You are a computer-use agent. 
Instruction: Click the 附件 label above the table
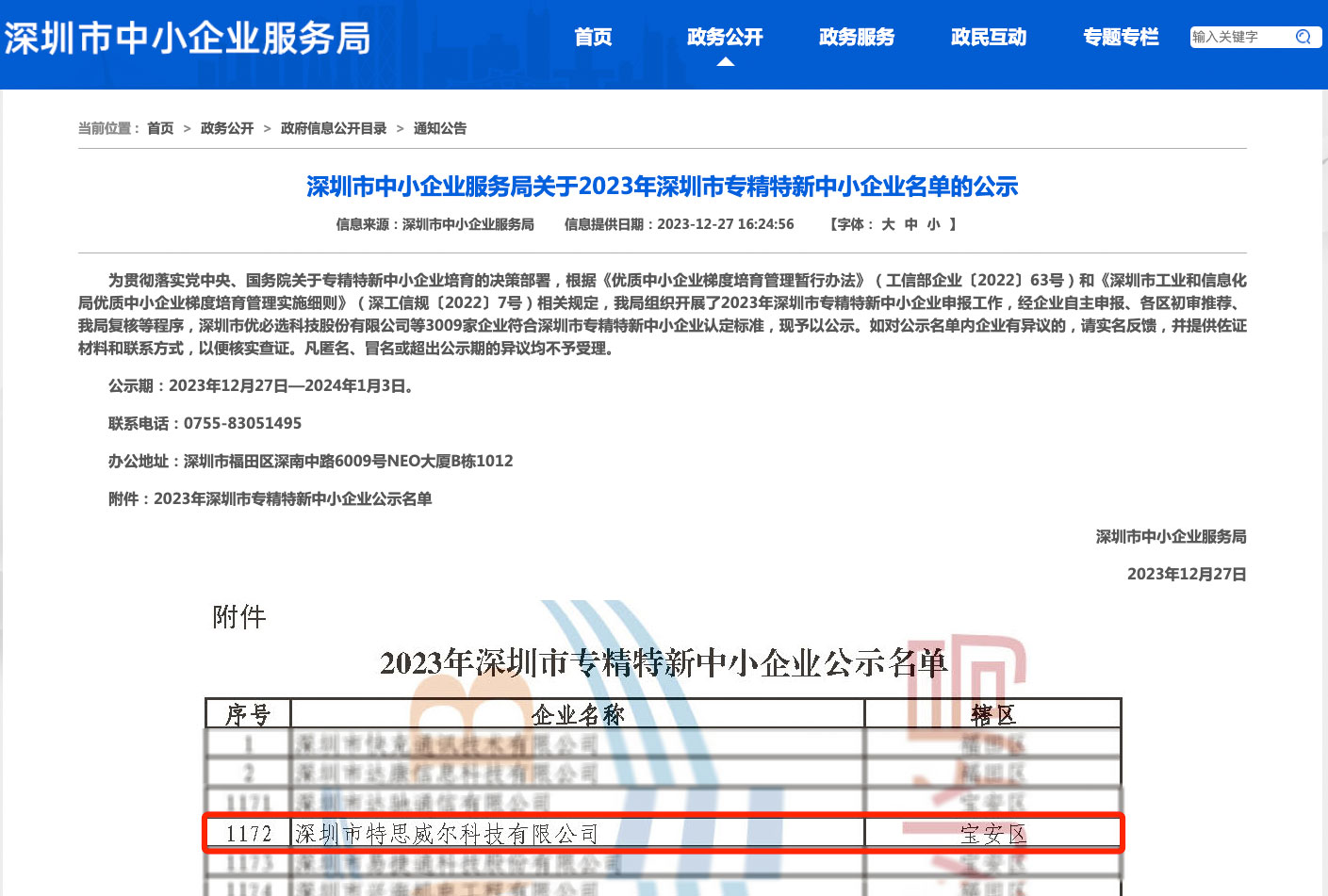[239, 617]
